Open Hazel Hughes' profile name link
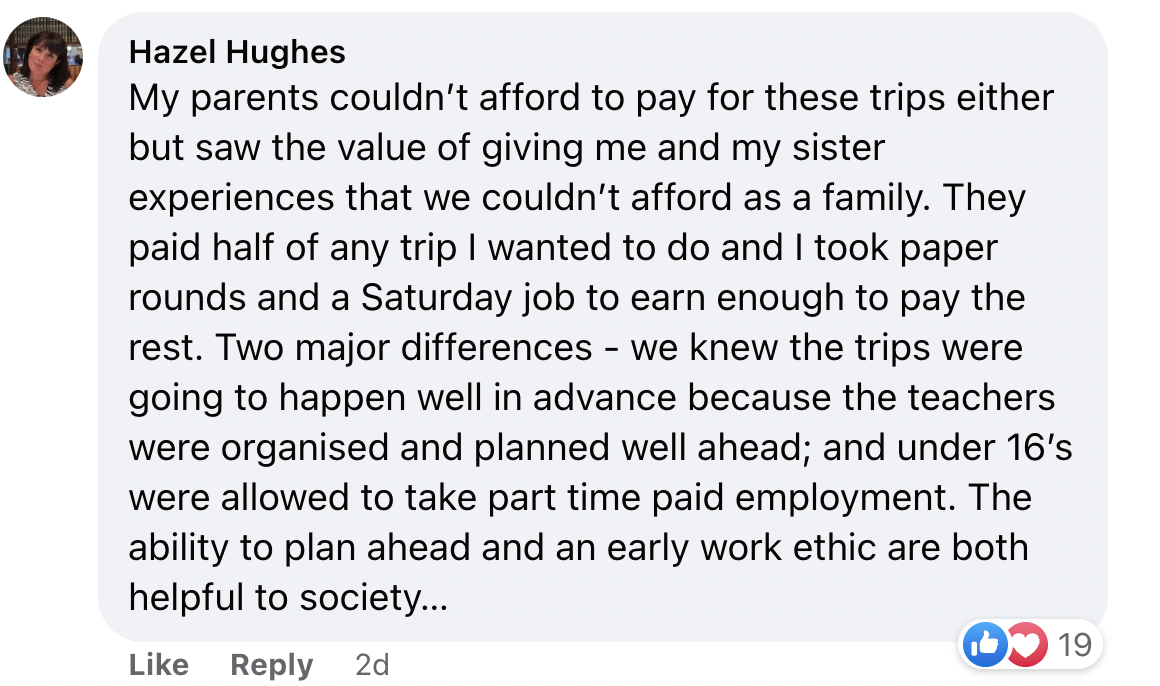The height and width of the screenshot is (686, 1160). click(237, 53)
